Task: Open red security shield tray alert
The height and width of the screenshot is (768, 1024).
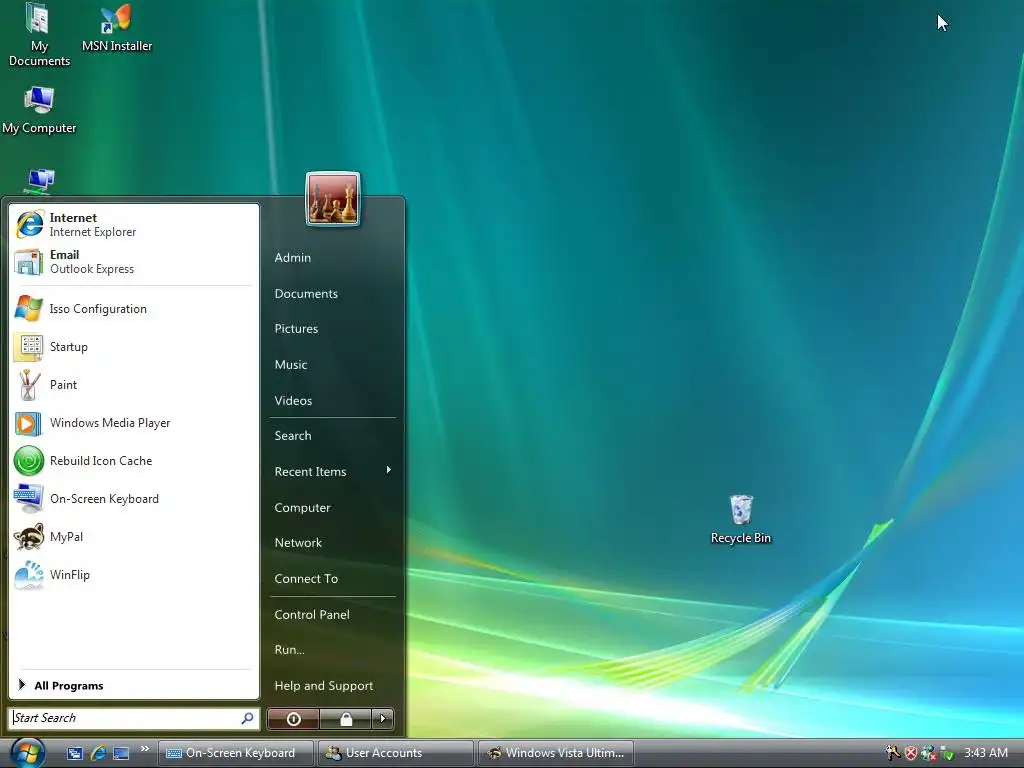Action: 911,753
